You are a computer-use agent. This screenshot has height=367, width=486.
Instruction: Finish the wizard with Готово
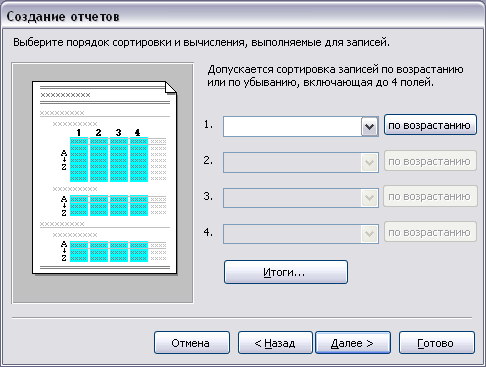pos(437,343)
